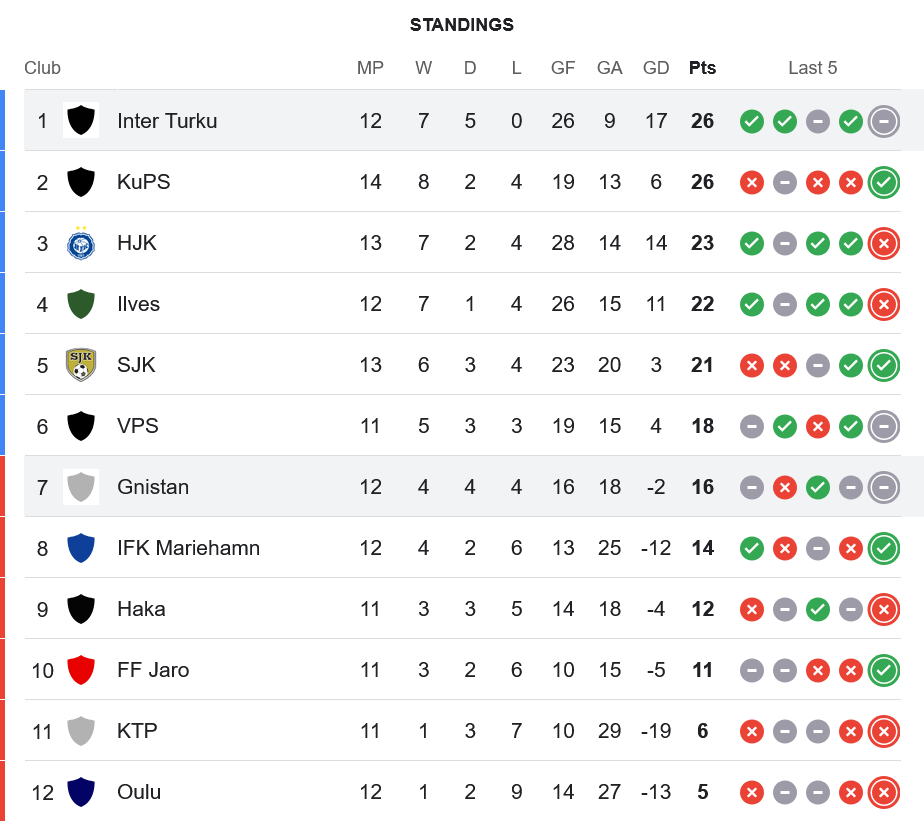Sort standings by Pts column header

(702, 68)
